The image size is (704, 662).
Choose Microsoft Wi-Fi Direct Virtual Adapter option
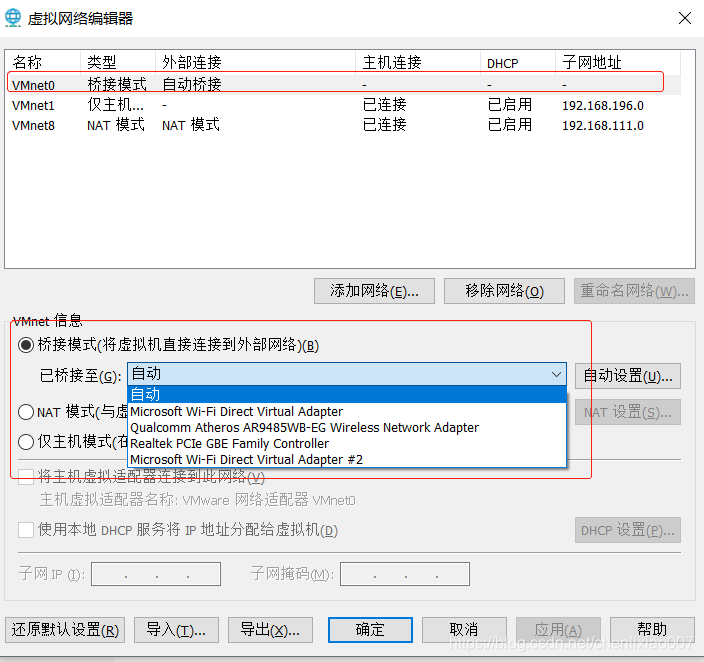(347, 411)
